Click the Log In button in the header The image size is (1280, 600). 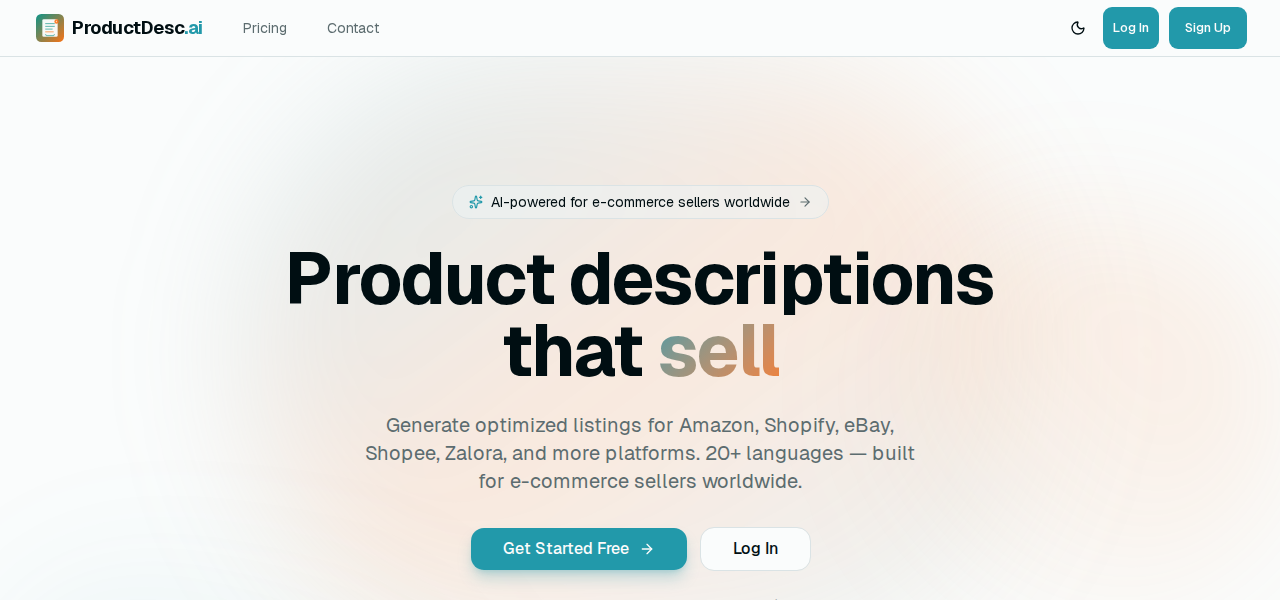[x=1131, y=27]
